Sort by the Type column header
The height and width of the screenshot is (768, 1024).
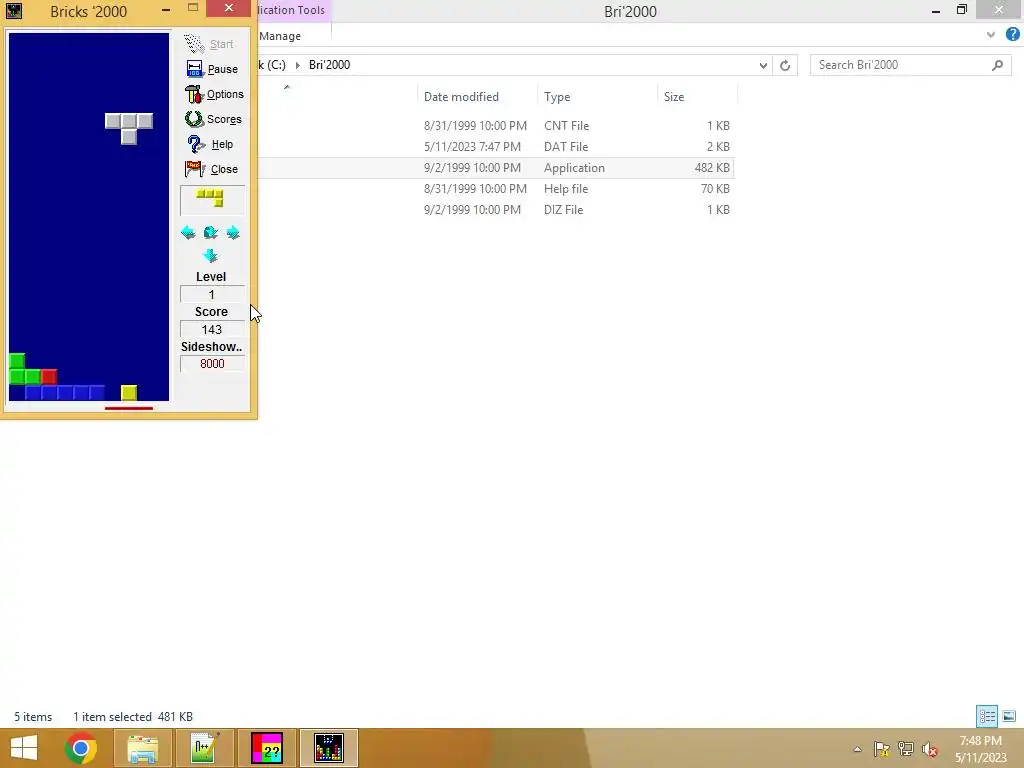(x=557, y=97)
